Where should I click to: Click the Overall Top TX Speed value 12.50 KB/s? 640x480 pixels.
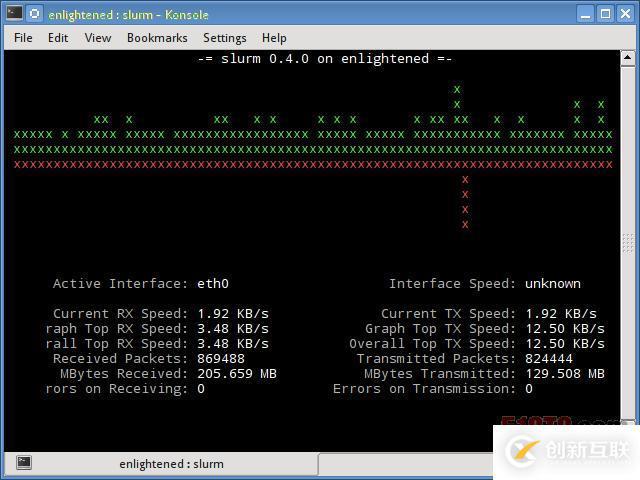[x=565, y=344]
